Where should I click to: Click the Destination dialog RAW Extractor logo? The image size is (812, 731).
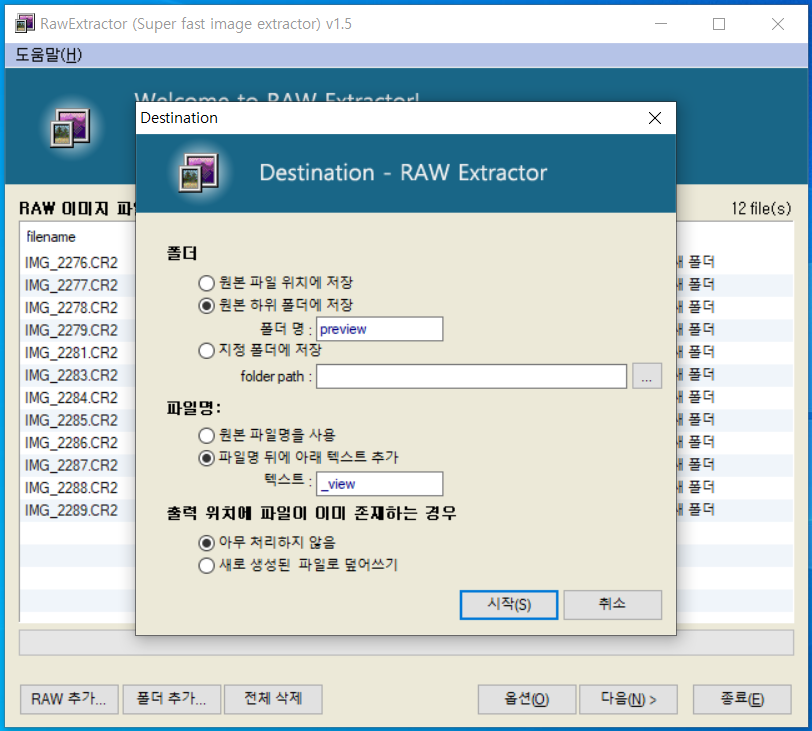point(199,173)
